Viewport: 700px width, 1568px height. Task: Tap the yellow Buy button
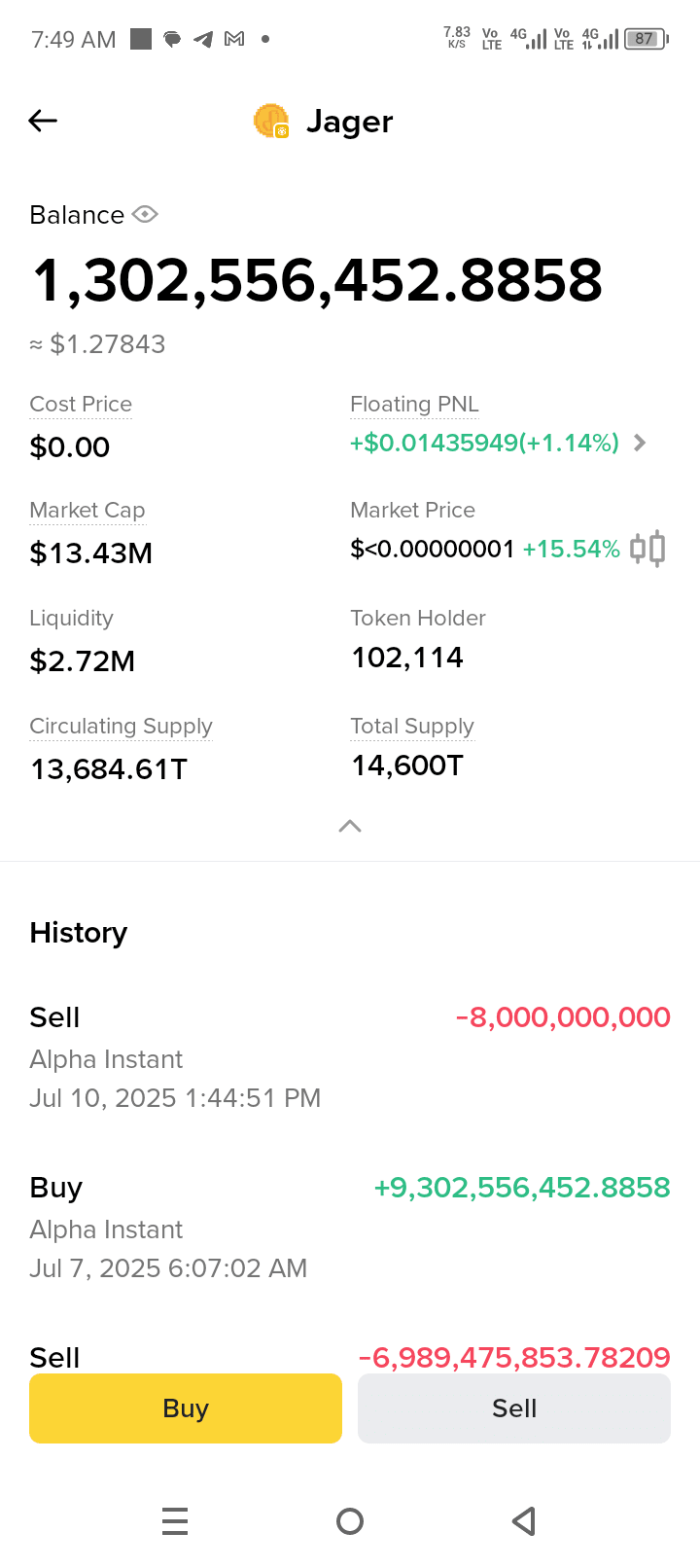[186, 1408]
